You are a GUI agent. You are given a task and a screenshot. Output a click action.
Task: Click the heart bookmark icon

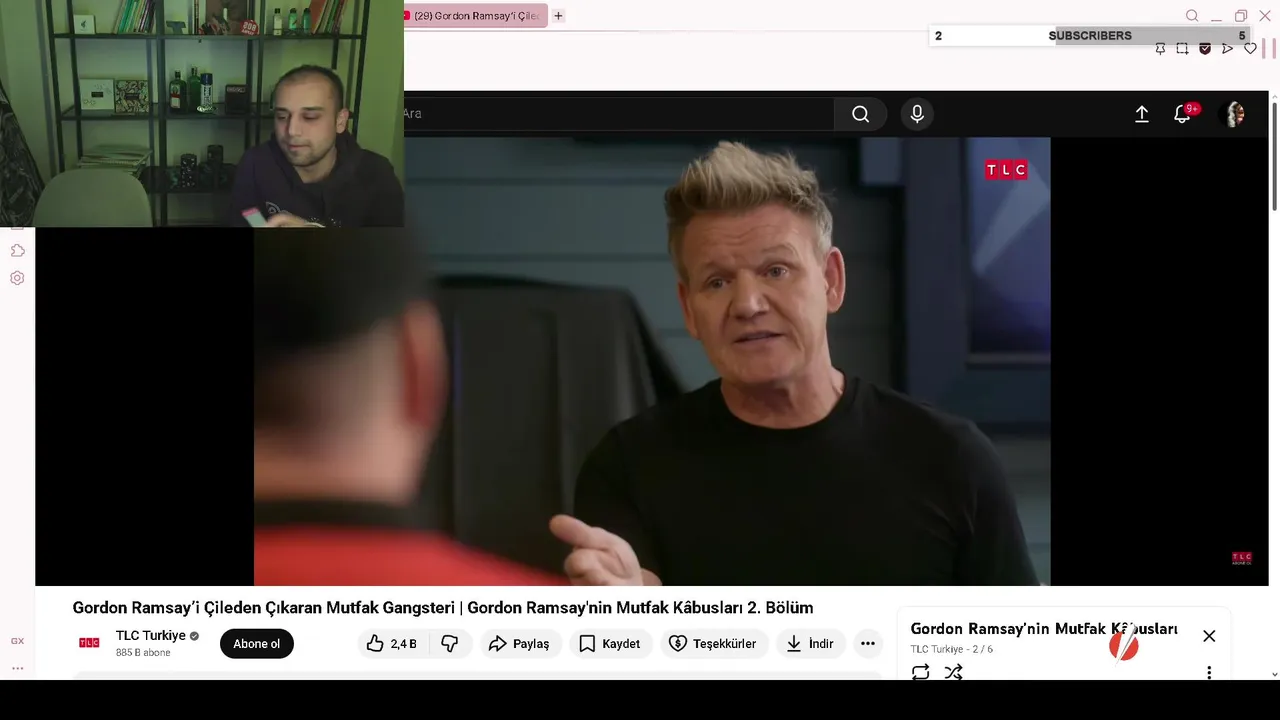click(1250, 49)
